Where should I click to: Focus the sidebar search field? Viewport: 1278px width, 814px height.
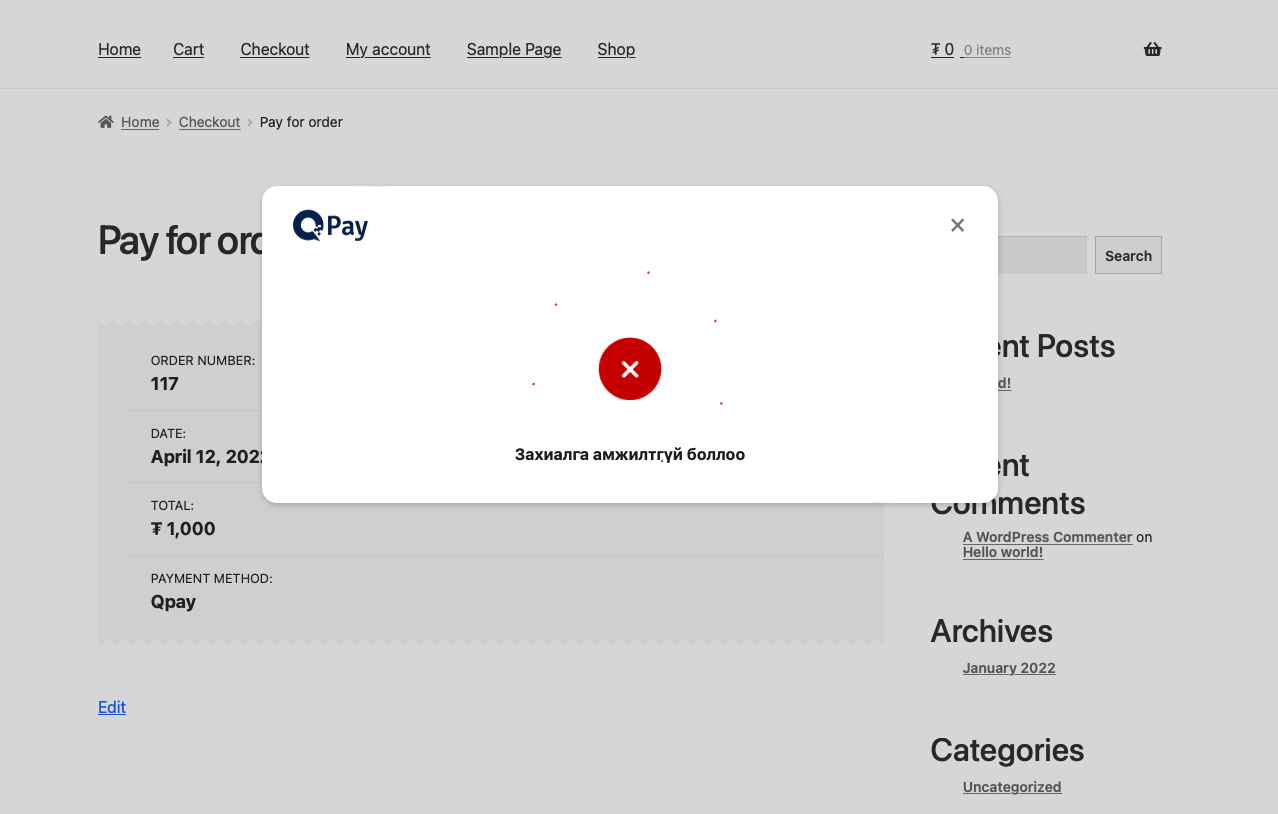1041,255
